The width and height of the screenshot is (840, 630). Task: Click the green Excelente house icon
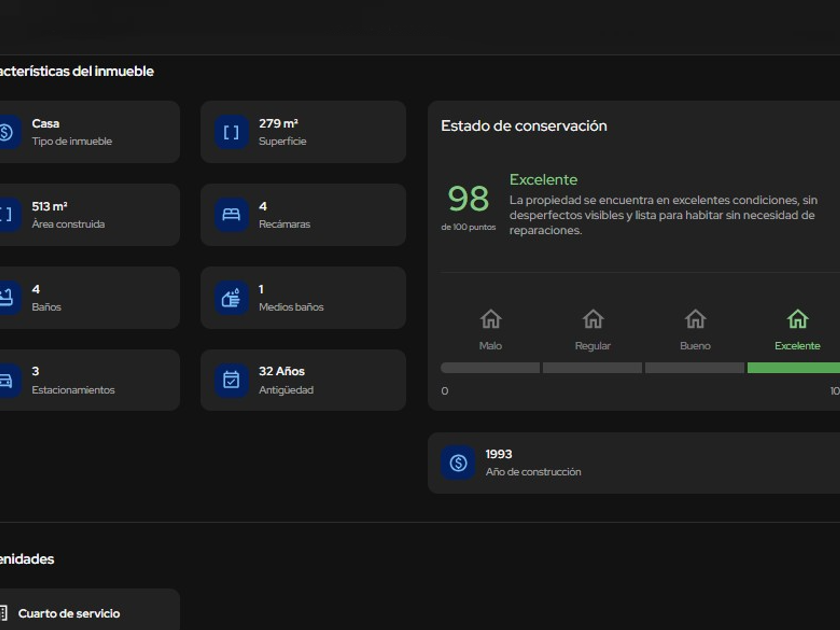(x=797, y=319)
